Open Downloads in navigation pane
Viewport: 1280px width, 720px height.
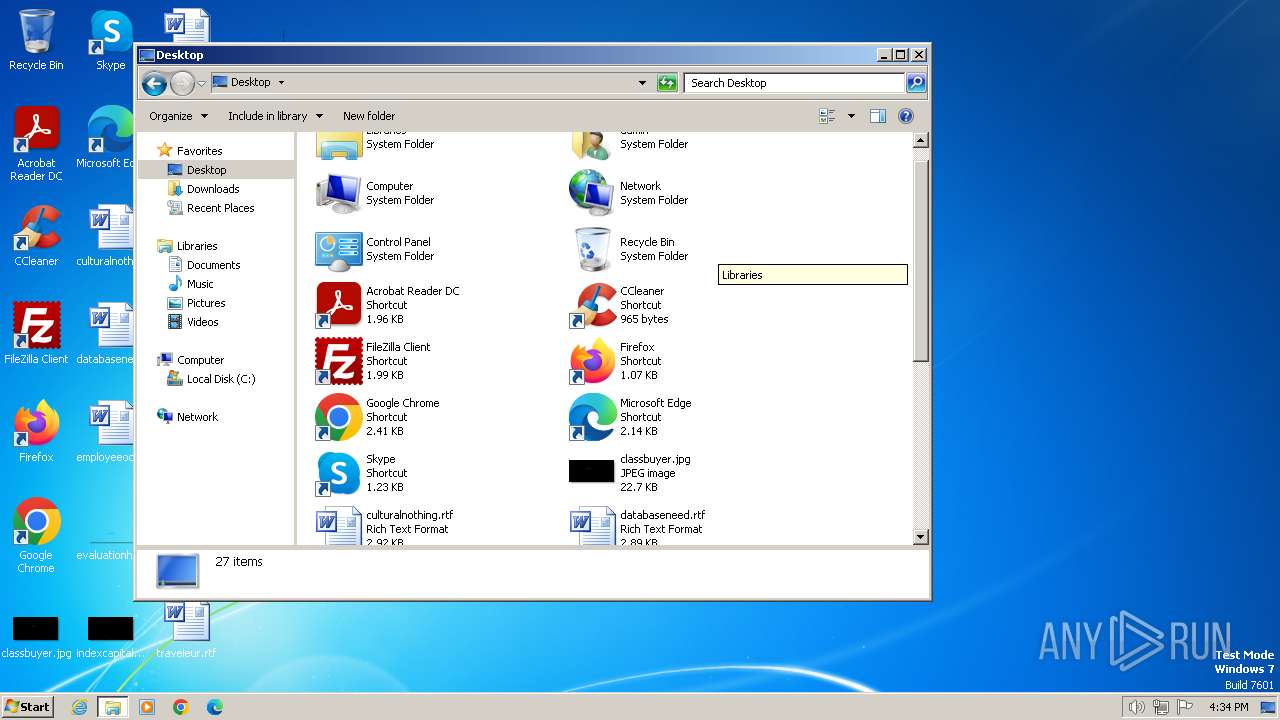(x=204, y=189)
